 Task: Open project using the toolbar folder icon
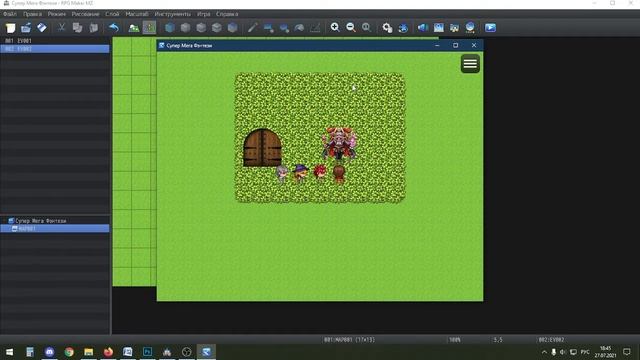(x=26, y=27)
